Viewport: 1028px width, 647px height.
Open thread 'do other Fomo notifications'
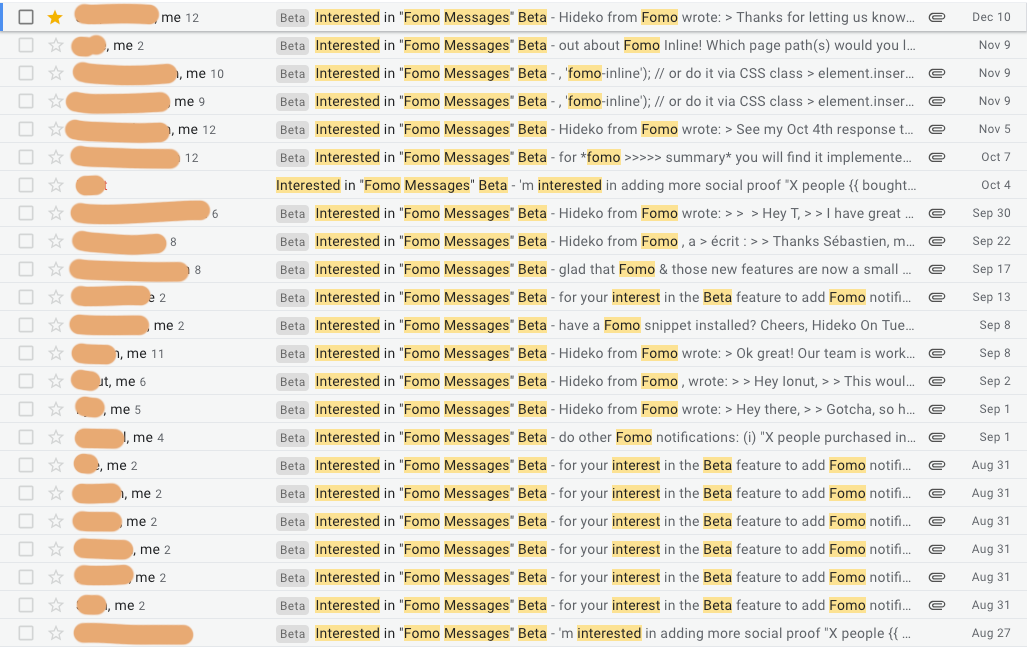pyautogui.click(x=513, y=437)
